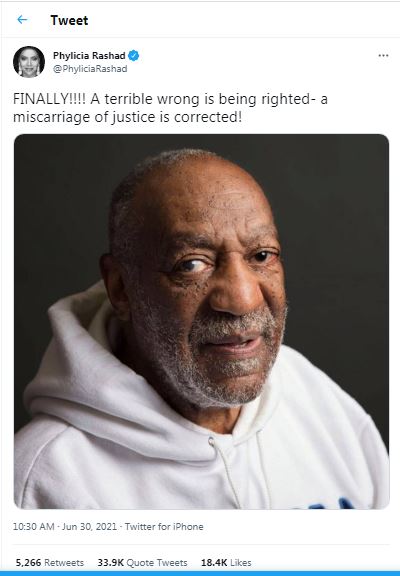The height and width of the screenshot is (576, 400).
Task: View the 5,266 Retweets list
Action: click(x=50, y=562)
